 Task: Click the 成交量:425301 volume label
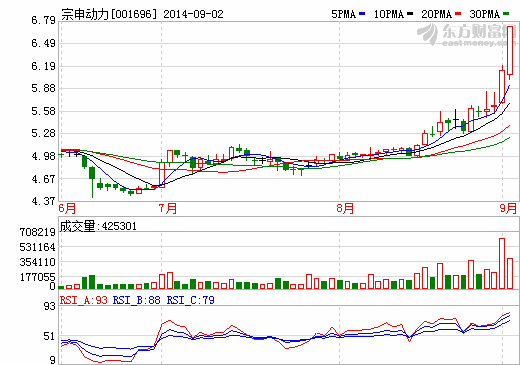[98, 226]
